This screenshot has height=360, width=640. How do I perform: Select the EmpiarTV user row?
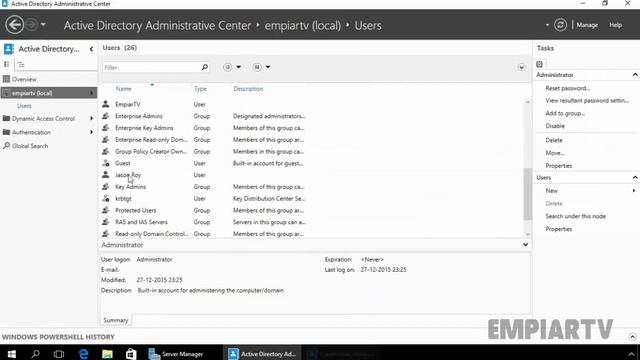pos(312,104)
